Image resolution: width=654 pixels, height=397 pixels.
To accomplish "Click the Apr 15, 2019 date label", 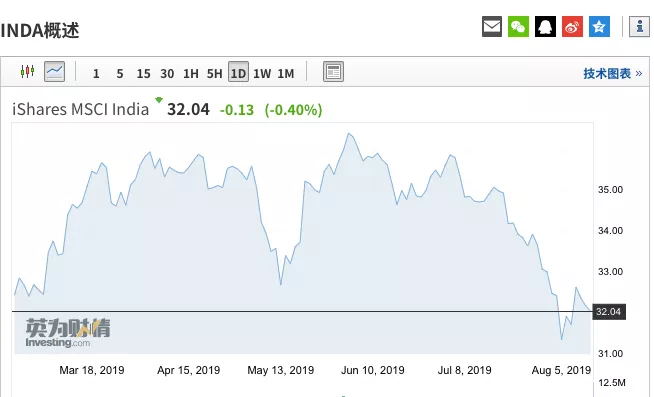I will tap(189, 370).
